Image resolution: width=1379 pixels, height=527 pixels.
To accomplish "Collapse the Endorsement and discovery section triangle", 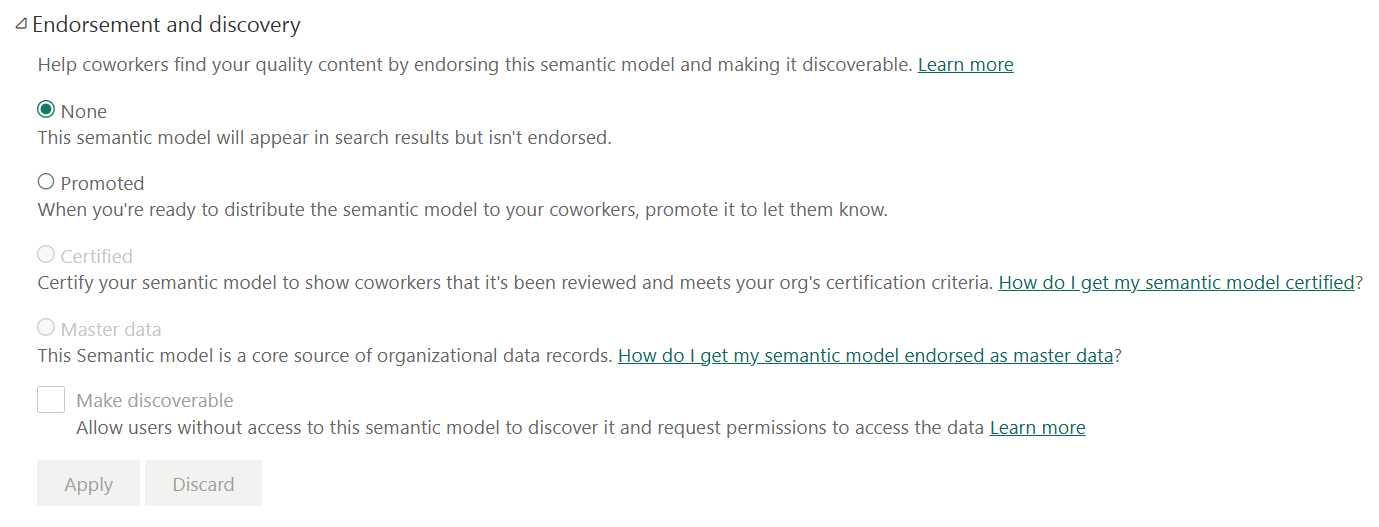I will click(x=22, y=24).
